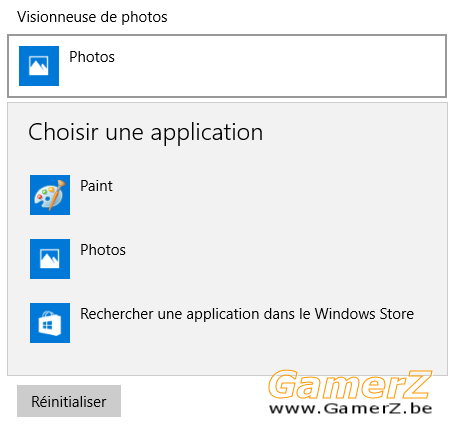Click the Paint palette icon
Viewport: 453px width, 424px height.
(x=50, y=195)
